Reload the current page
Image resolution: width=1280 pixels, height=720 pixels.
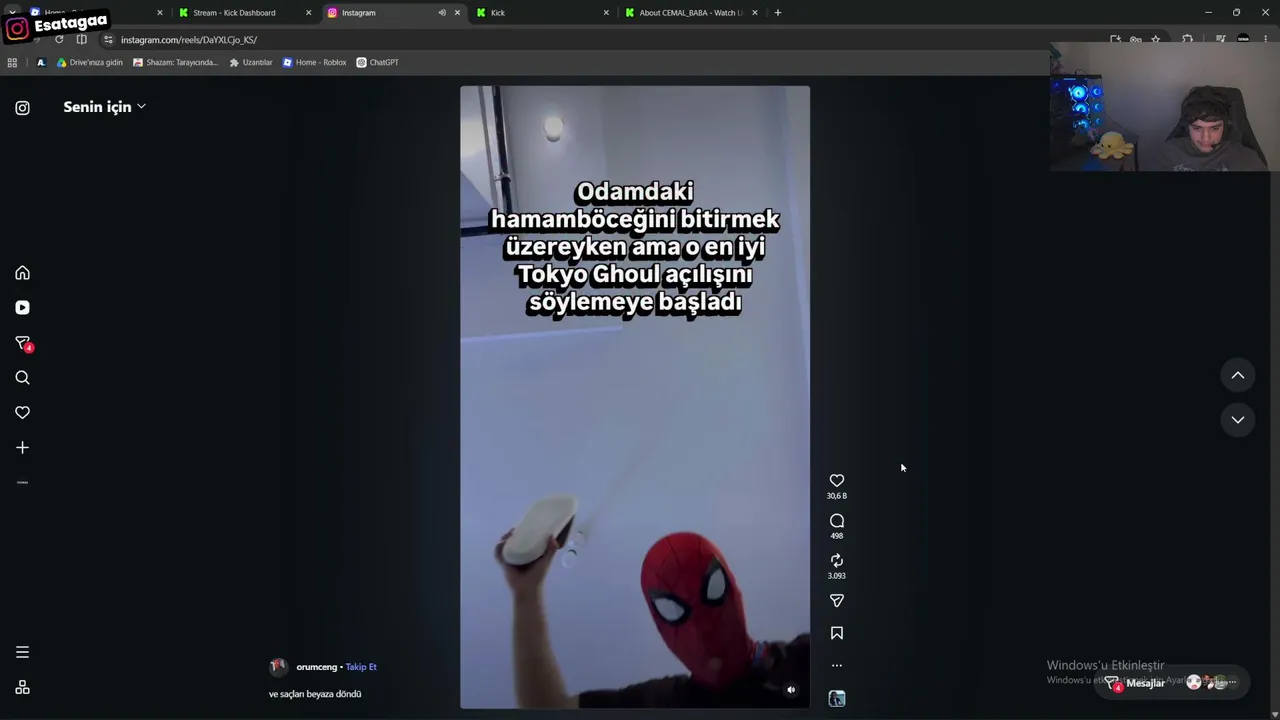(59, 40)
